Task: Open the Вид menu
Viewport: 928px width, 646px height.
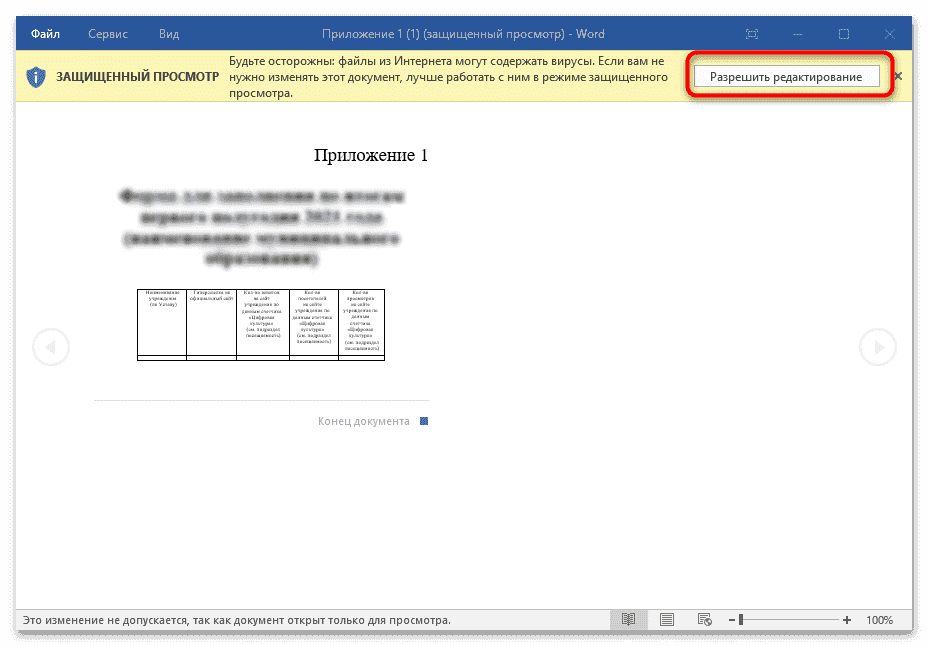Action: [168, 33]
